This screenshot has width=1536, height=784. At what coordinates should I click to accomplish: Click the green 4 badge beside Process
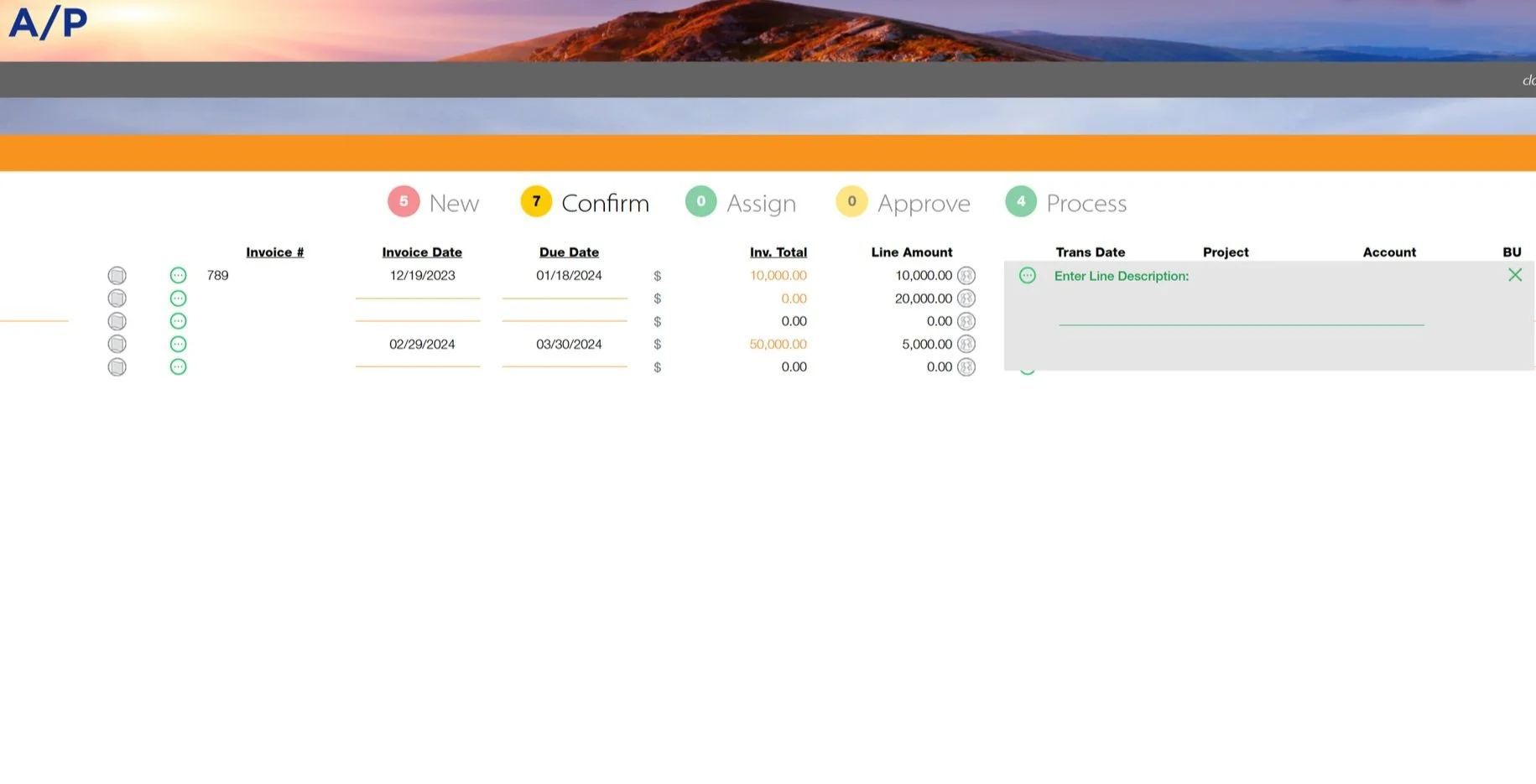pos(1021,201)
